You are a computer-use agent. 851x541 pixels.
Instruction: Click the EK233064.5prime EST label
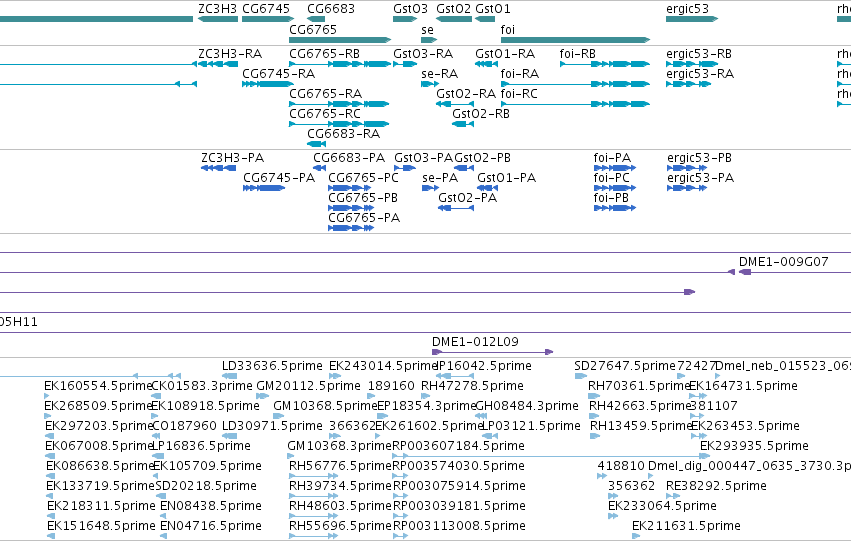(662, 507)
